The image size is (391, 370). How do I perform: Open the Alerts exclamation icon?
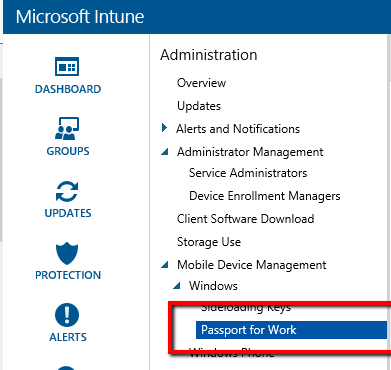[x=67, y=315]
